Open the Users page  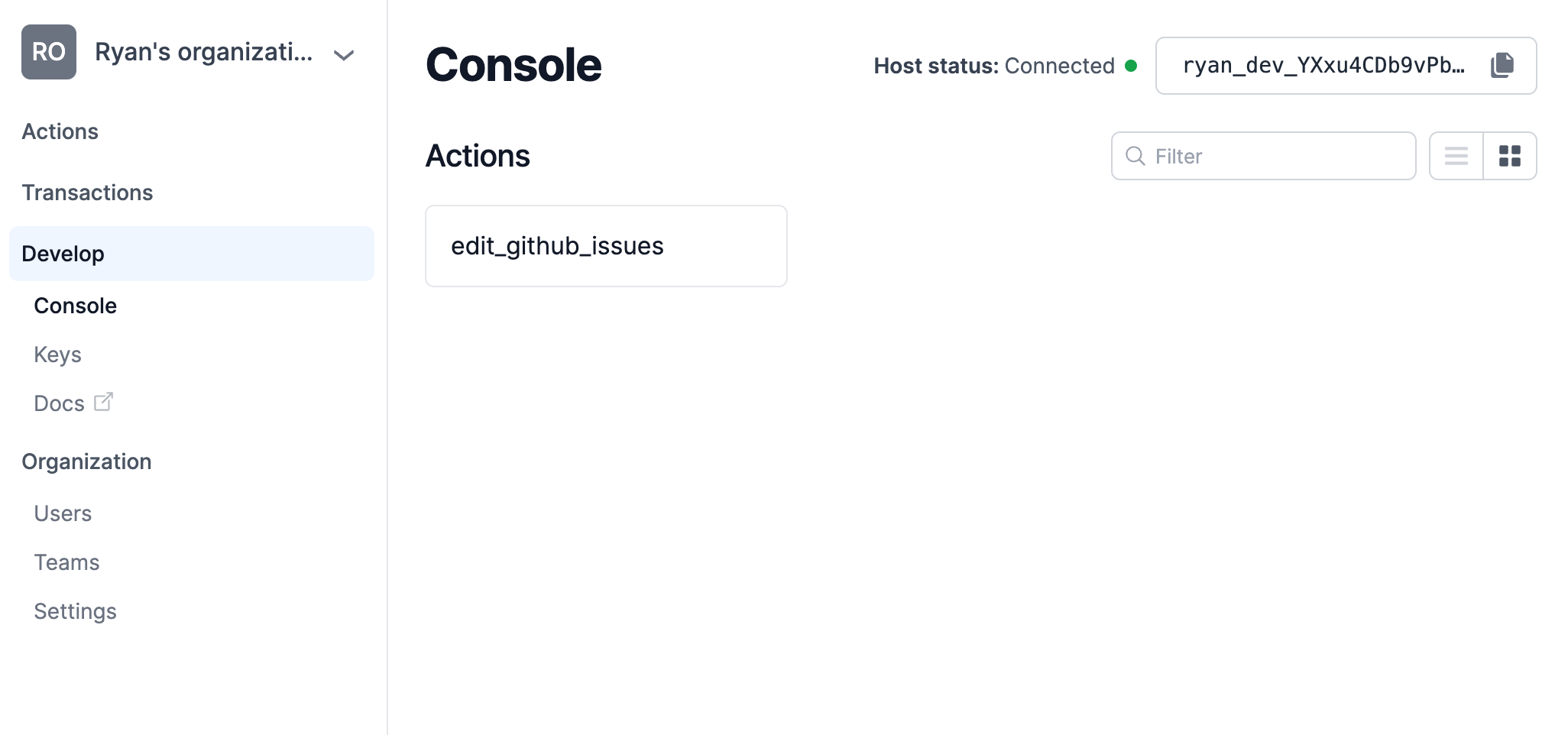[x=63, y=513]
